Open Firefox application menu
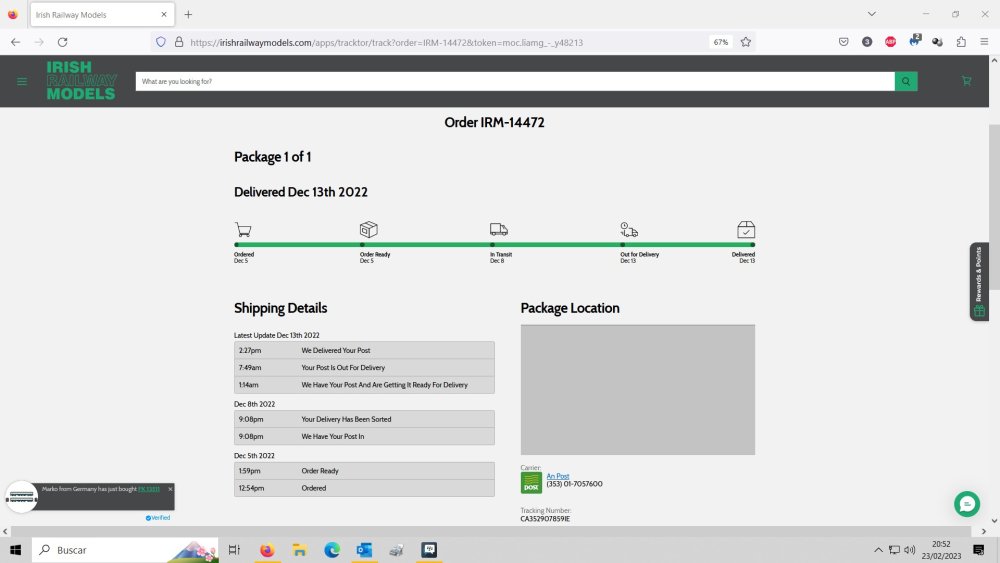This screenshot has width=1000, height=563. tap(984, 42)
